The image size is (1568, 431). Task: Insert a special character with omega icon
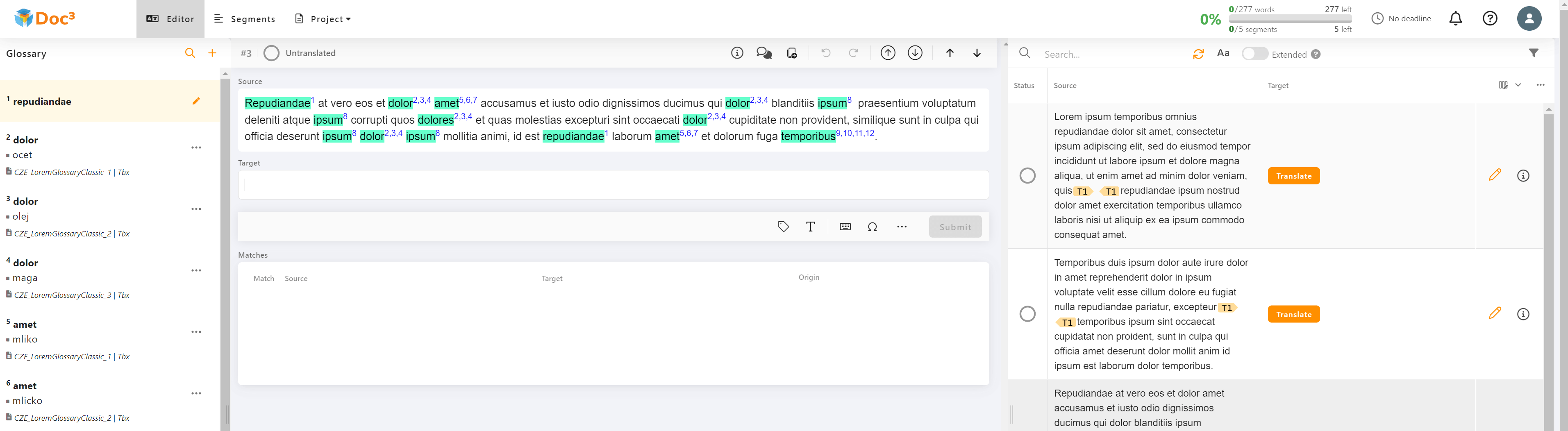coord(872,227)
